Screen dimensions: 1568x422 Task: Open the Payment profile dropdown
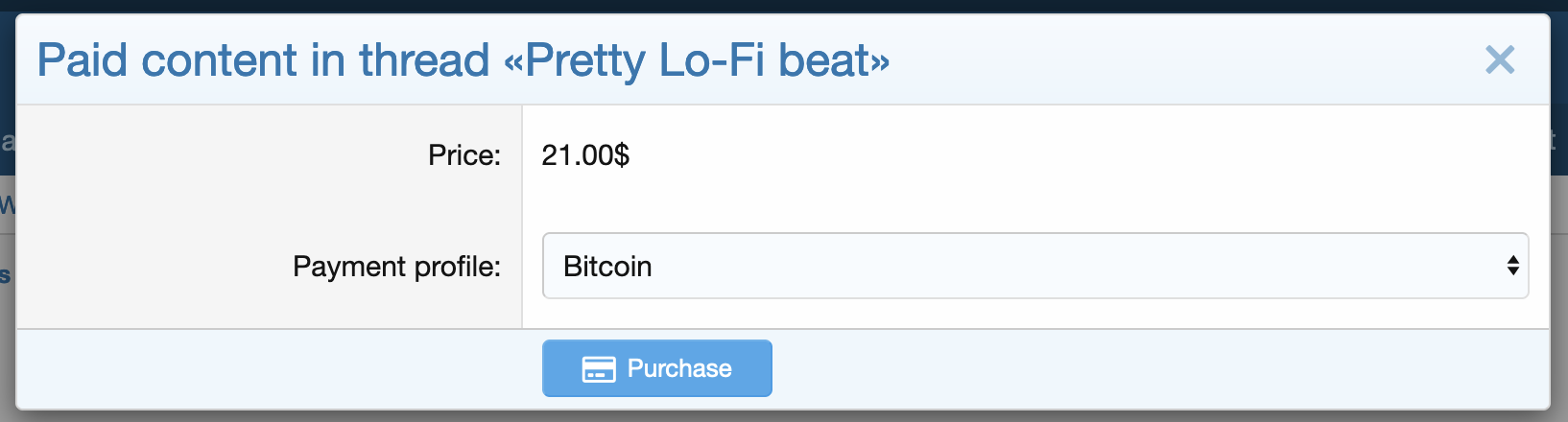[x=1034, y=266]
